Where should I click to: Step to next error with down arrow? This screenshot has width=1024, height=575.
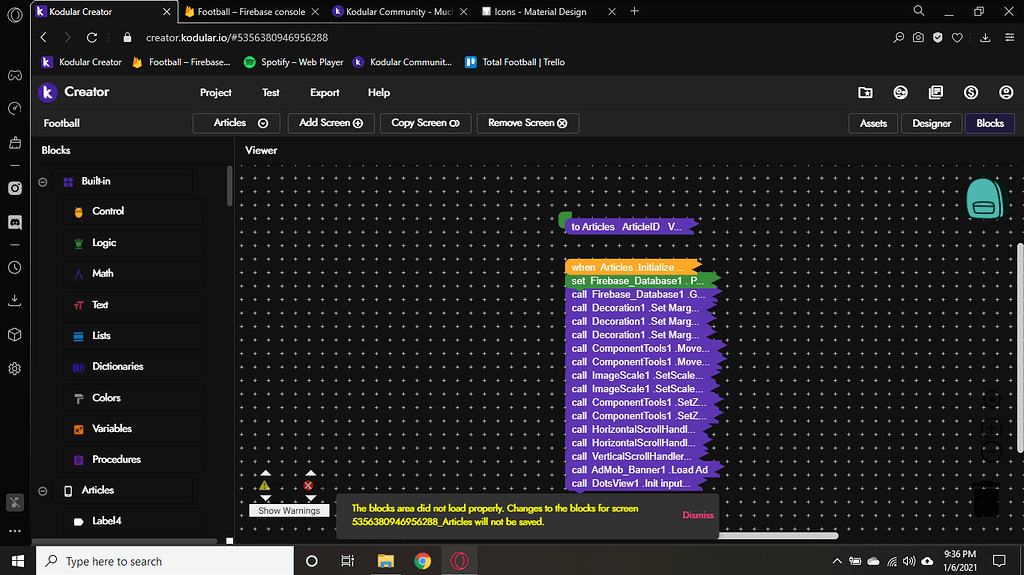click(311, 498)
